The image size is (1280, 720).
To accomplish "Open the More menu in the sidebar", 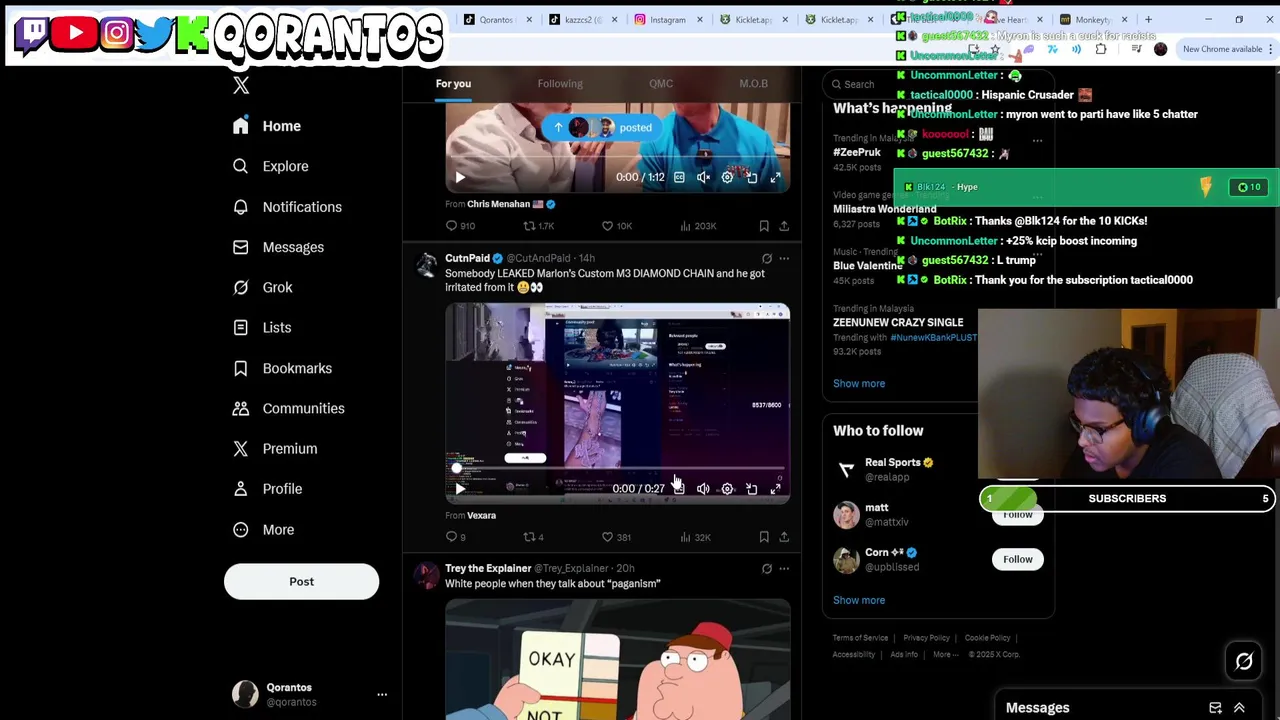I will tap(263, 530).
